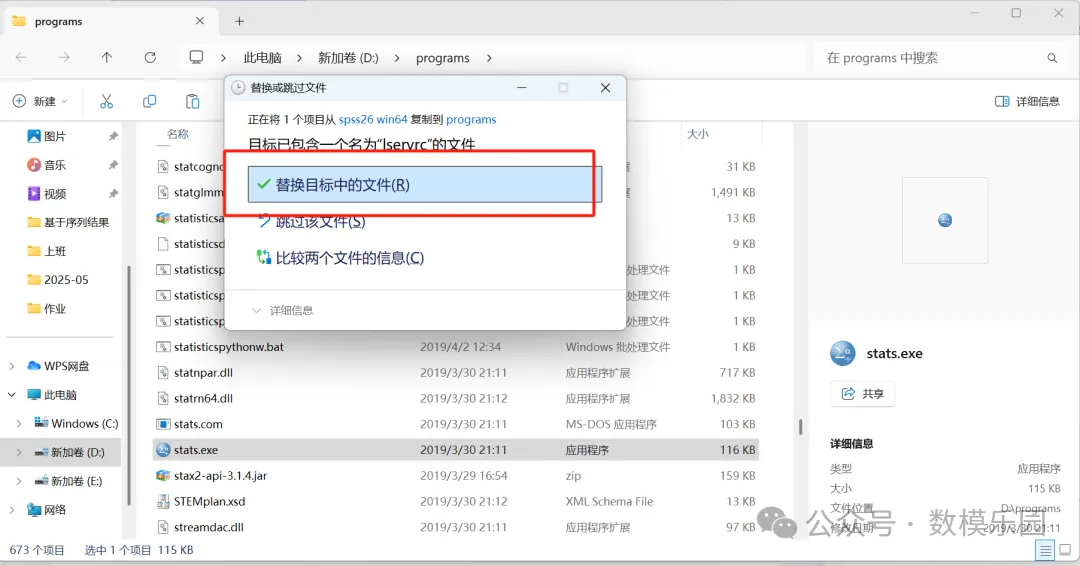1080x566 pixels.
Task: Select WPS网盘 in sidebar
Action: tap(58, 366)
